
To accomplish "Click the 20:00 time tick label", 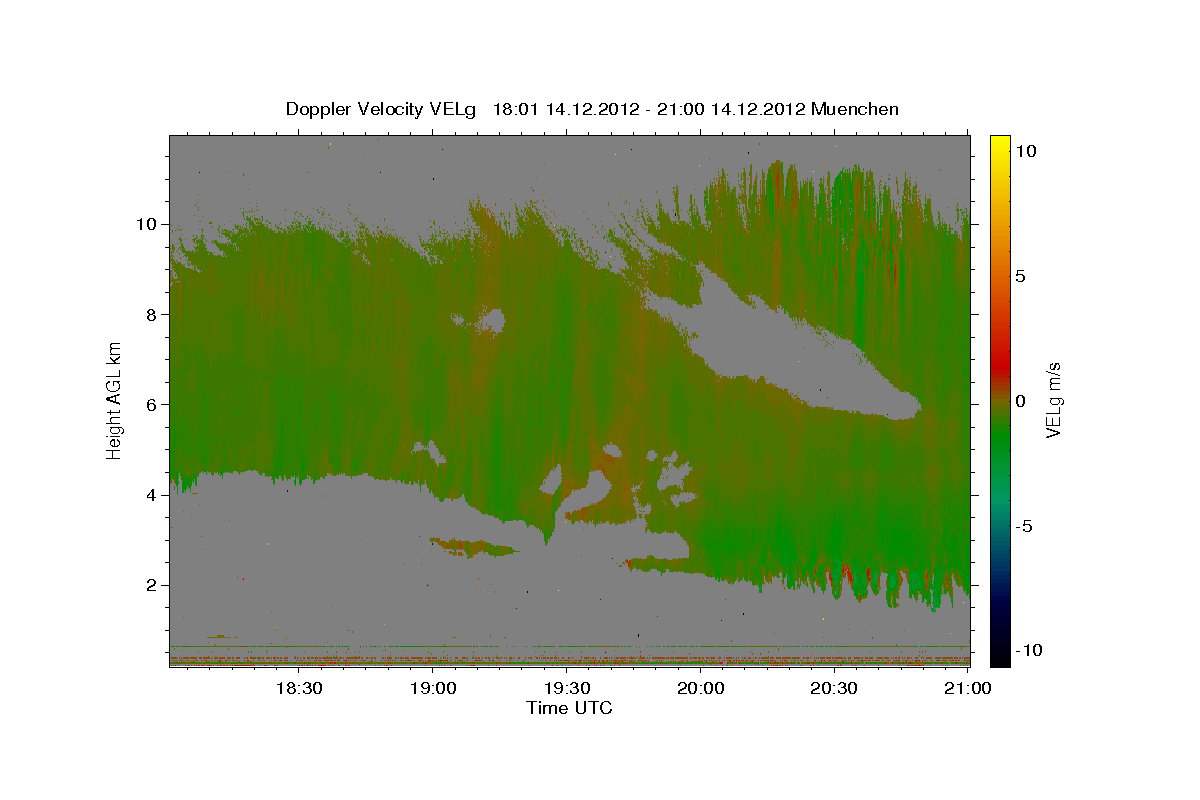I will [x=700, y=689].
